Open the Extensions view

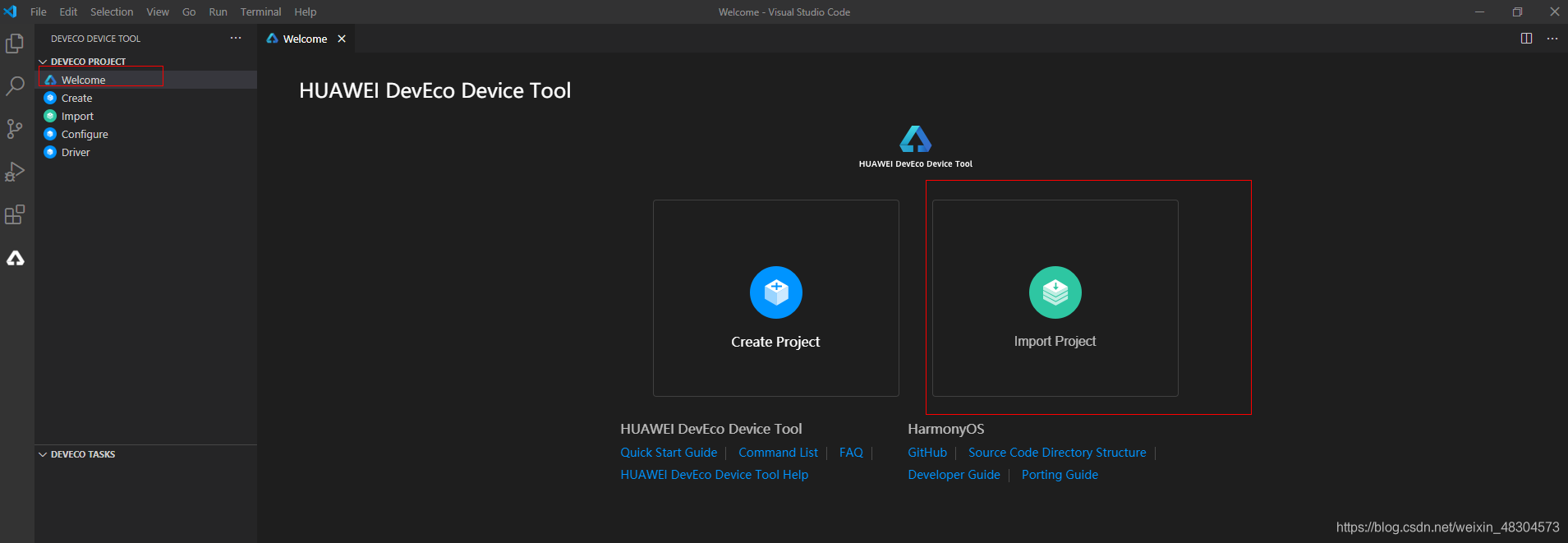[15, 215]
